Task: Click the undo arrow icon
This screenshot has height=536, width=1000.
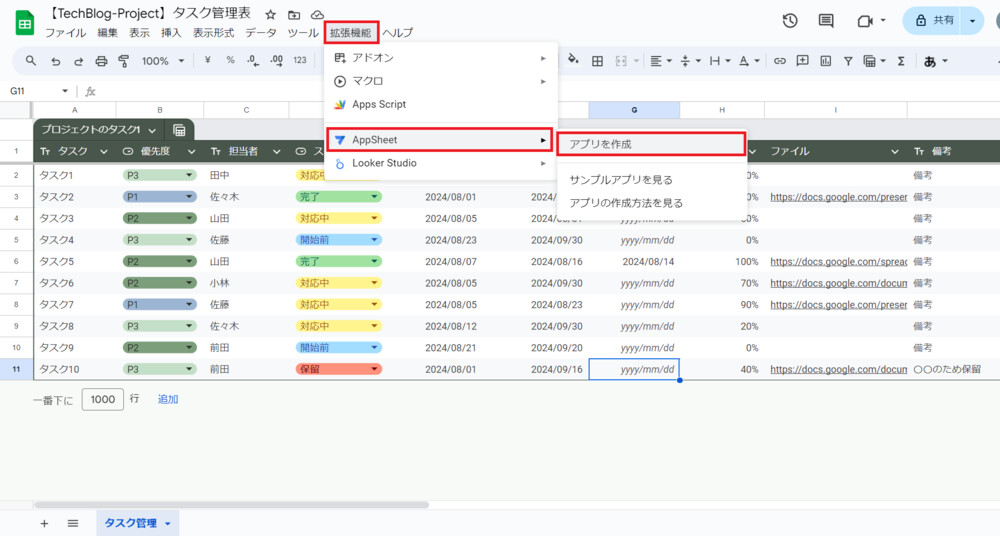Action: click(x=55, y=61)
